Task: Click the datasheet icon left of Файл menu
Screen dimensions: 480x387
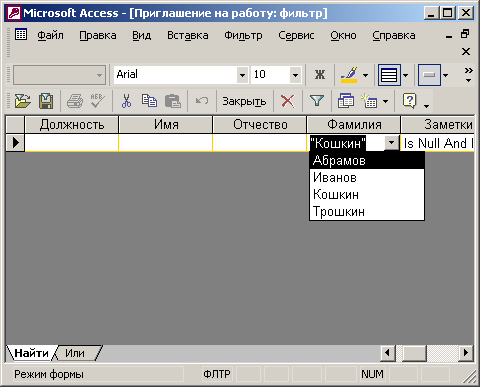Action: pyautogui.click(x=21, y=34)
